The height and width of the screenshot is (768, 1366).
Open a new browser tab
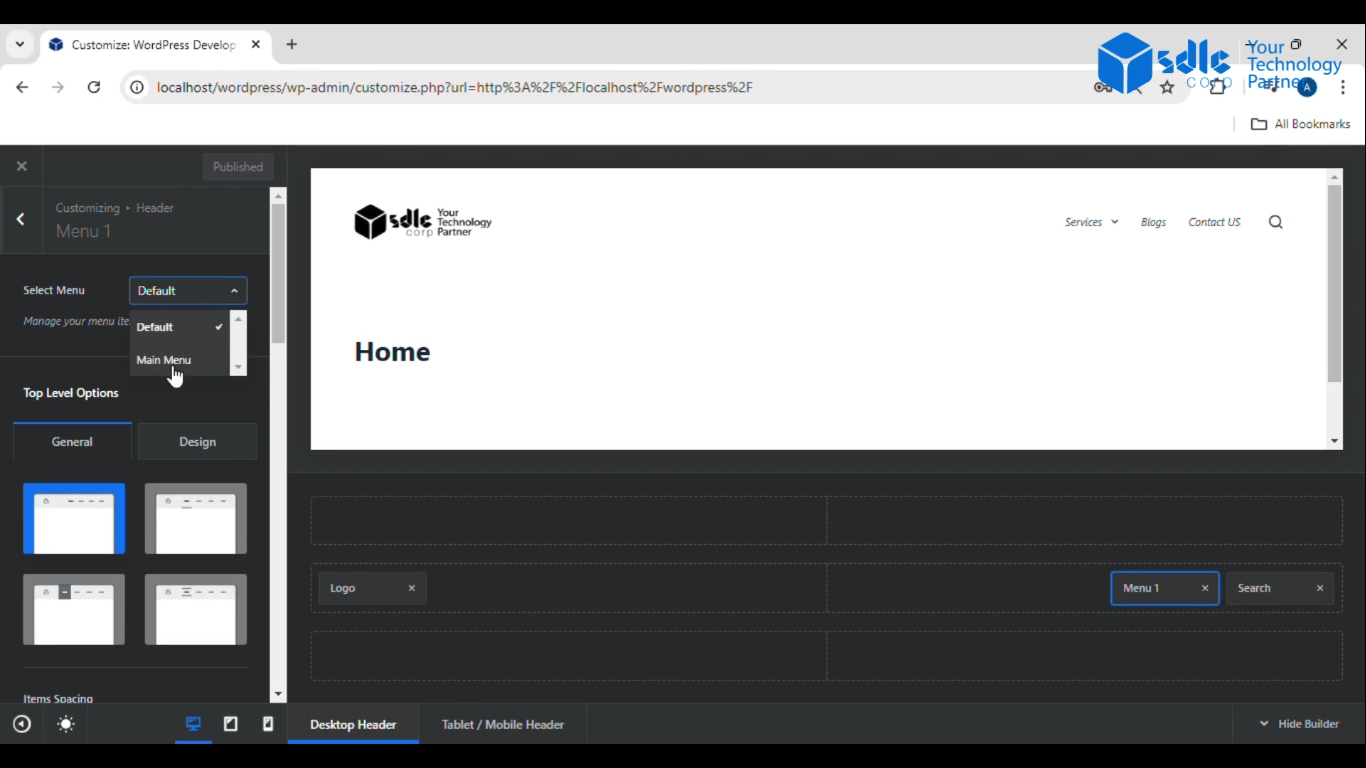click(291, 44)
